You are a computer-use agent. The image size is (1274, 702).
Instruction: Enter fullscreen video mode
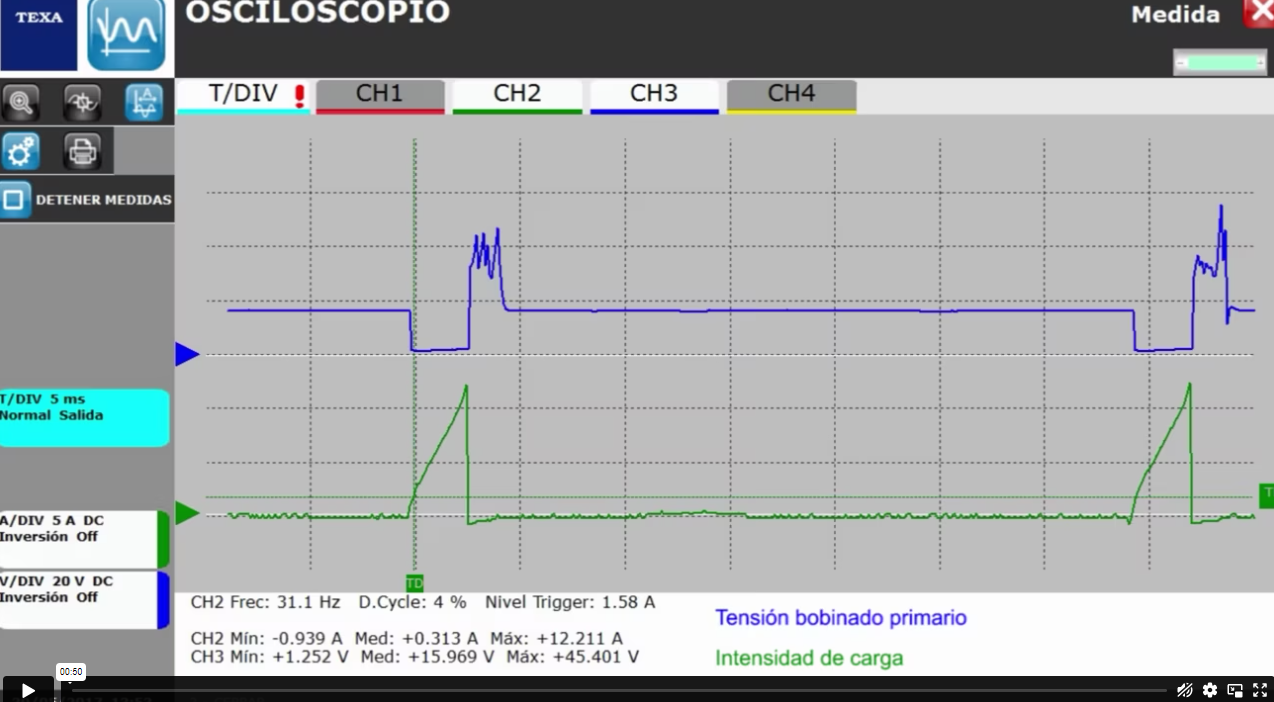(1260, 690)
